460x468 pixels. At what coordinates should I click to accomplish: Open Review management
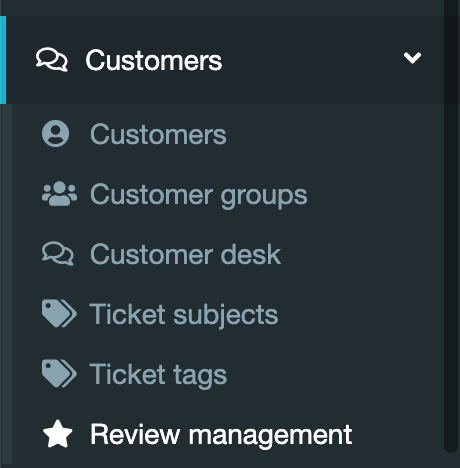221,434
